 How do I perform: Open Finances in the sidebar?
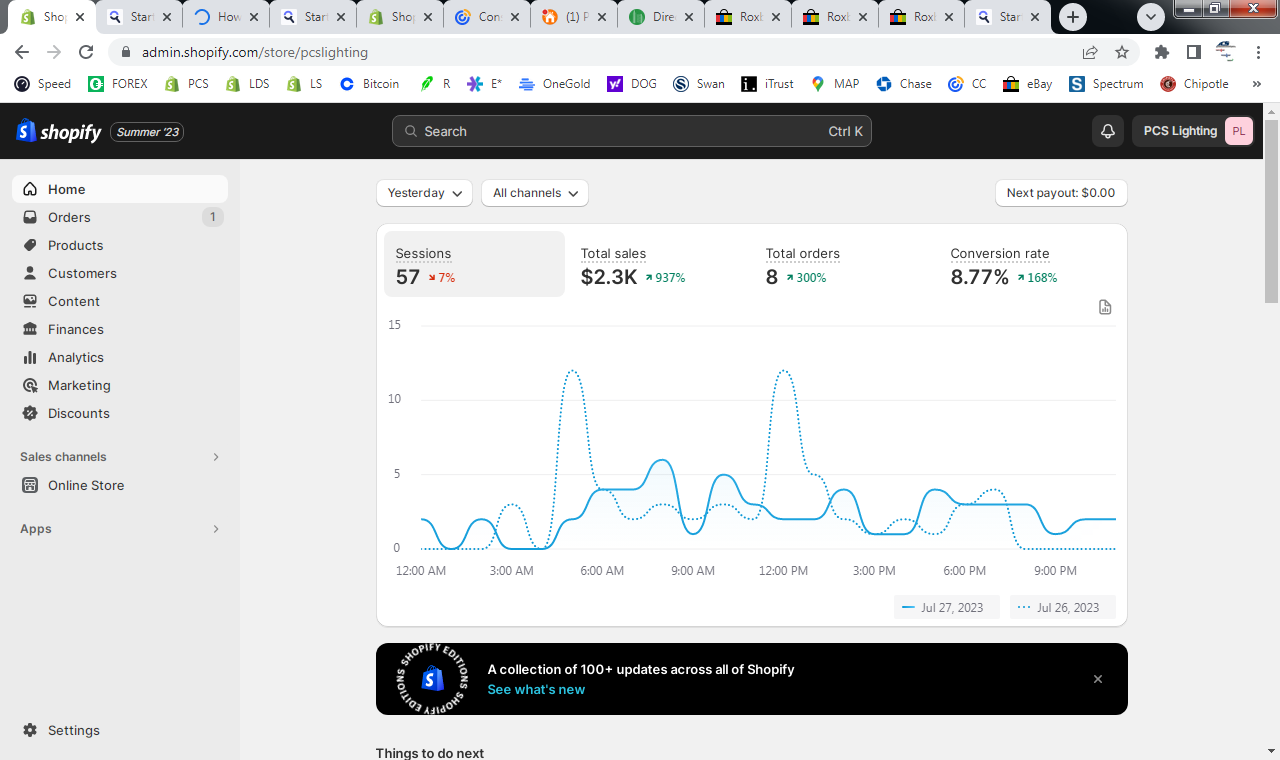pos(120,329)
